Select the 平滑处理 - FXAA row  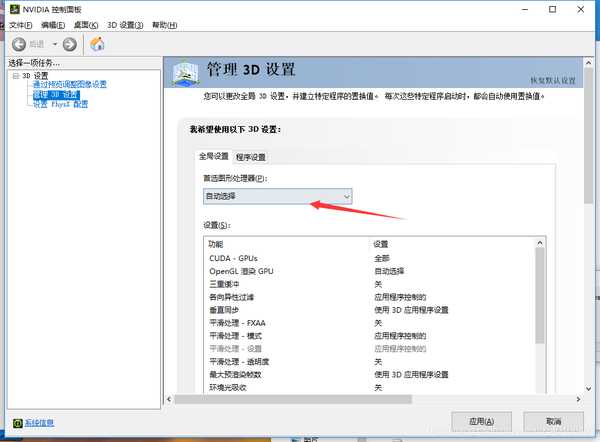pos(369,323)
